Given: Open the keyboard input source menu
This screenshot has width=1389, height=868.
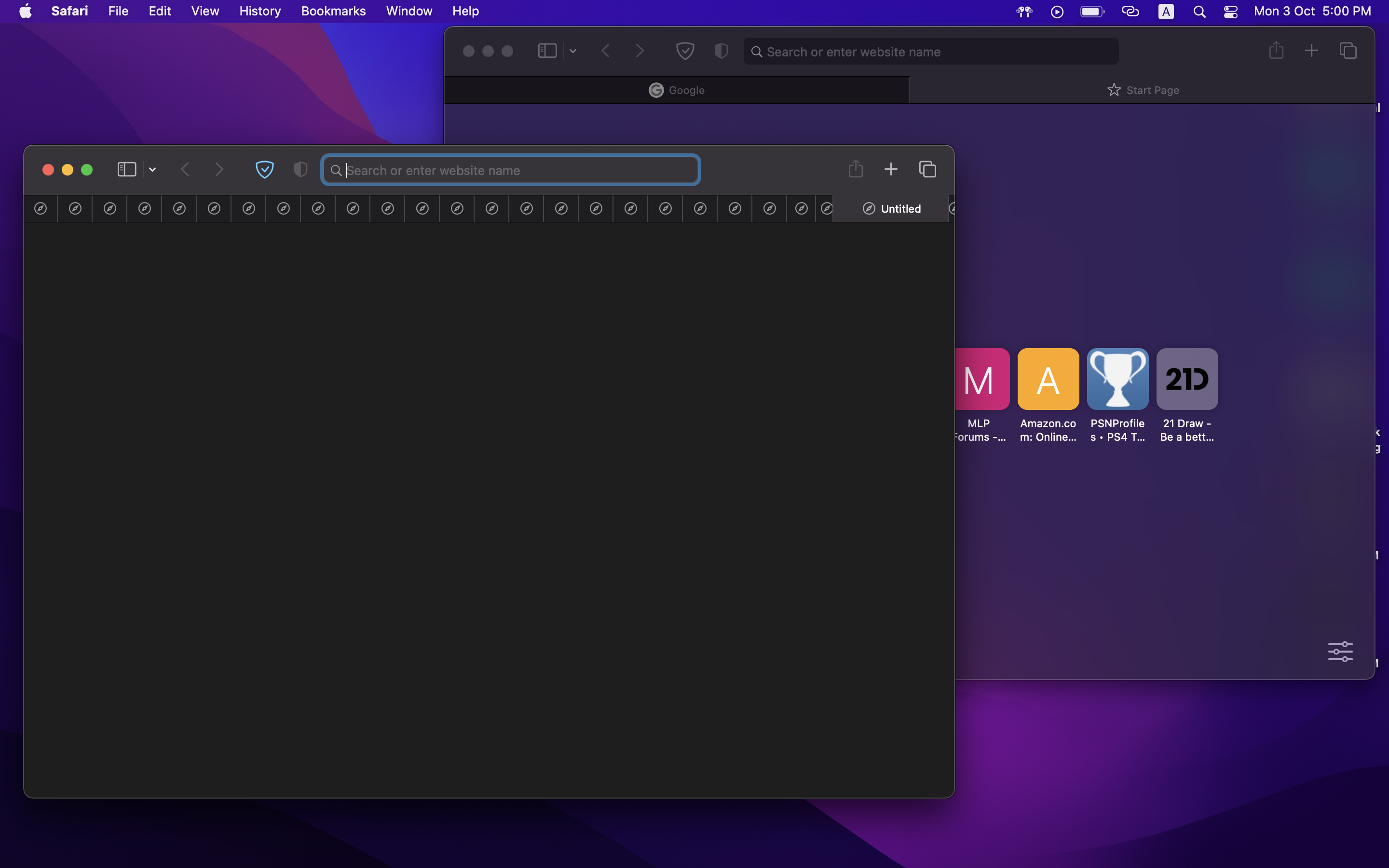Looking at the screenshot, I should pos(1166,12).
